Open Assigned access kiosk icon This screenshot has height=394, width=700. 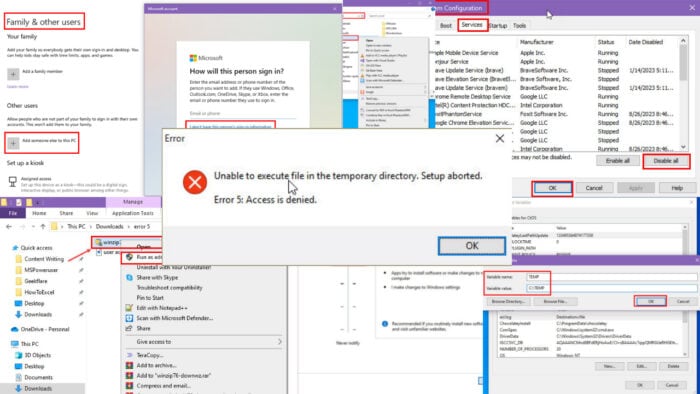12,181
